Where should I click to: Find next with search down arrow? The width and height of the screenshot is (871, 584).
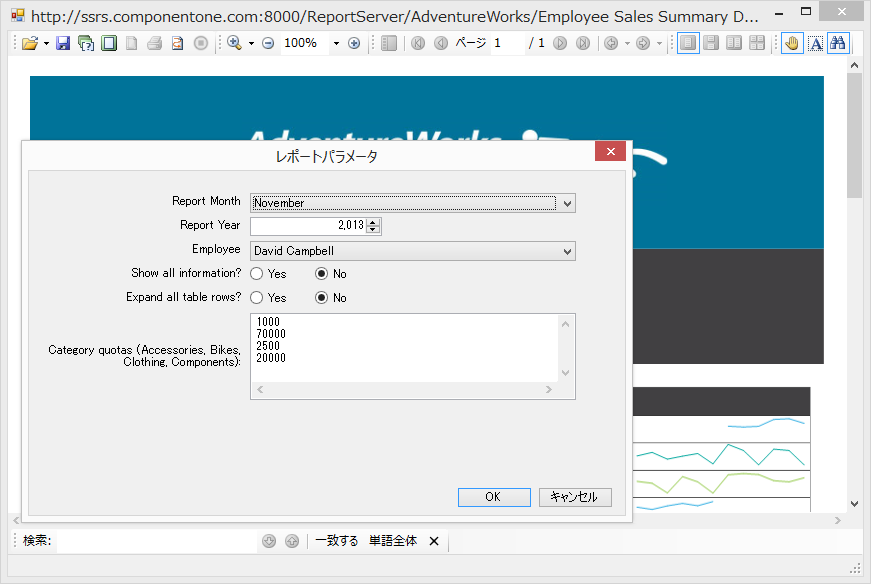click(x=269, y=541)
